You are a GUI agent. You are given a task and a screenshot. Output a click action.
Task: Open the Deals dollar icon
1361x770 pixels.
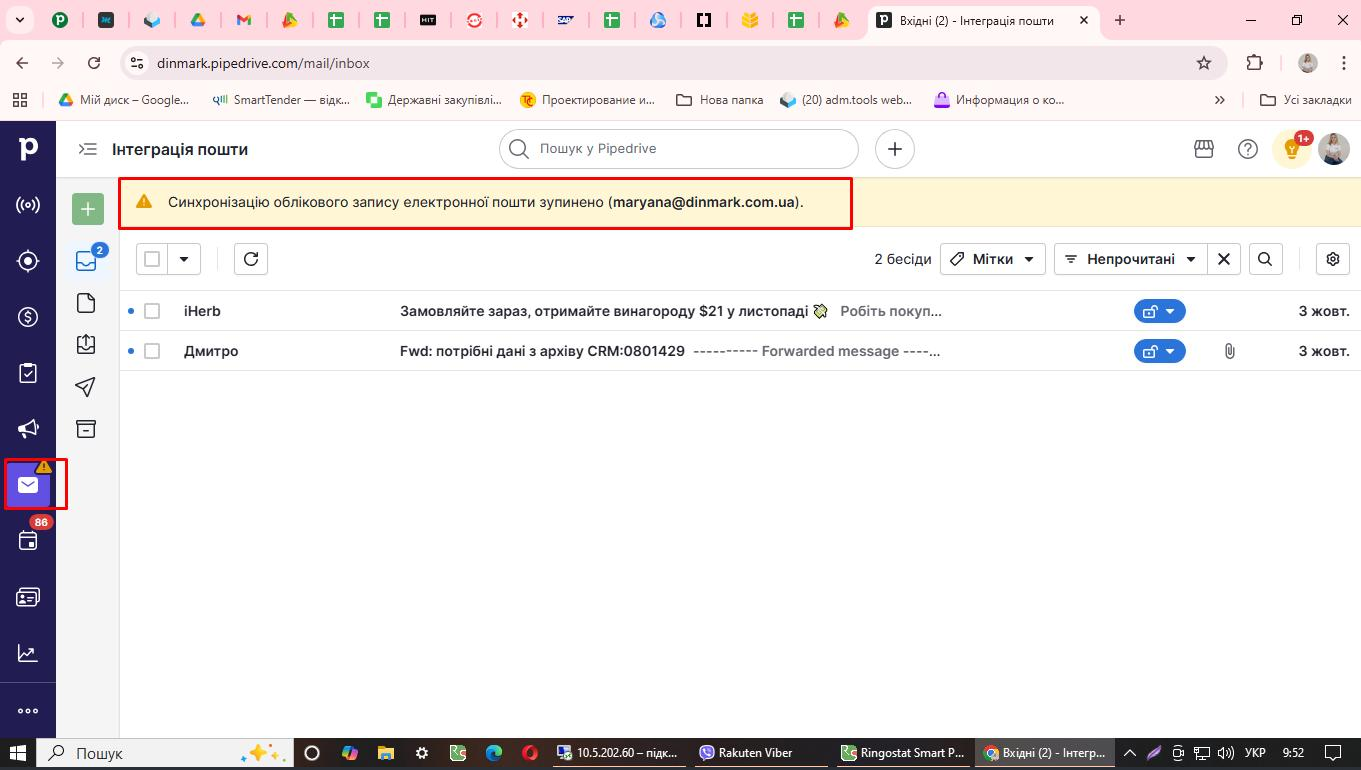coord(28,317)
